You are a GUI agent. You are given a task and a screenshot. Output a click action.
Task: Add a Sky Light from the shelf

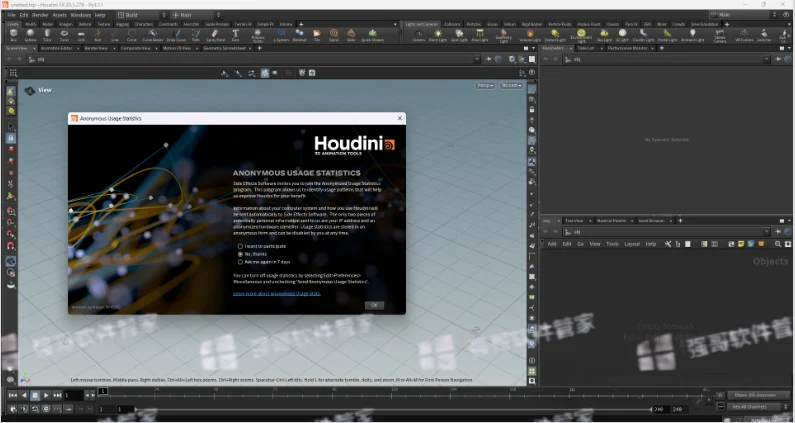click(x=604, y=35)
